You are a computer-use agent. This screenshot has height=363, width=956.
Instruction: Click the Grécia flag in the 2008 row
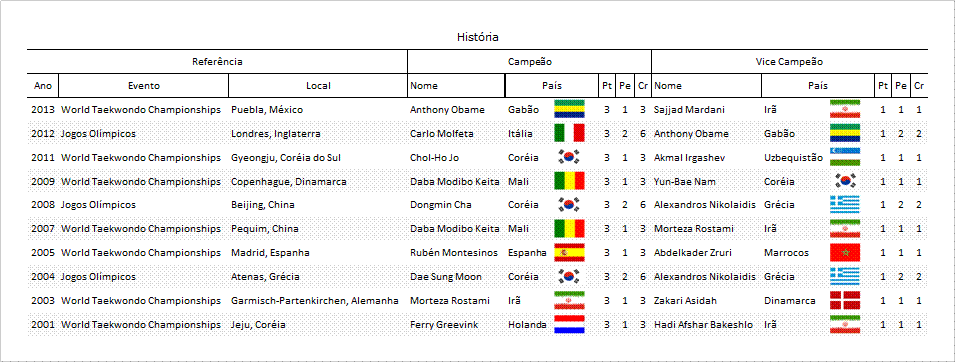[844, 204]
